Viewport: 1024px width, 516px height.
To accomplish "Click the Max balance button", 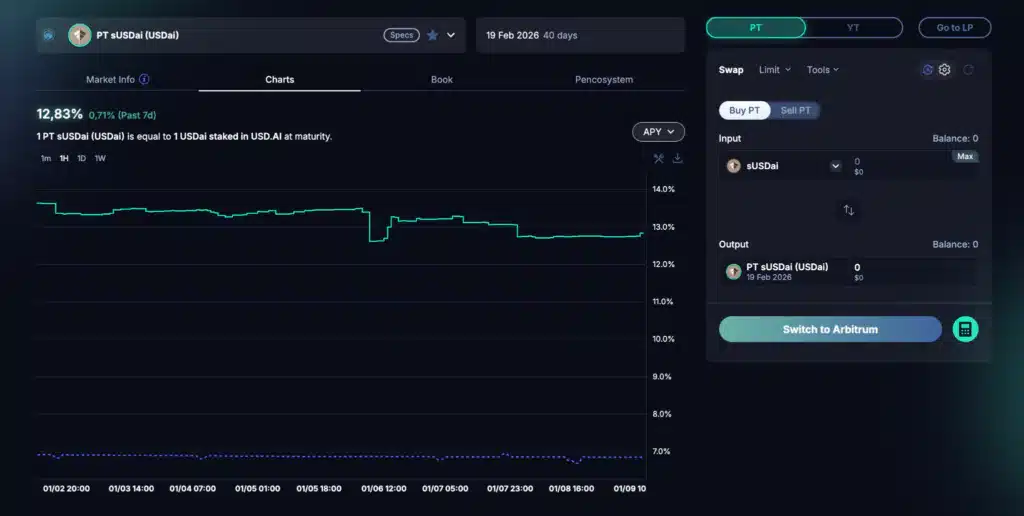I will tap(965, 156).
